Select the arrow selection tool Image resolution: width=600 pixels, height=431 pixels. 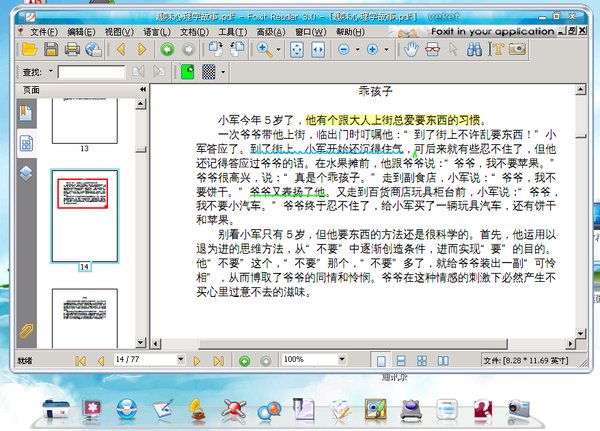pyautogui.click(x=453, y=49)
